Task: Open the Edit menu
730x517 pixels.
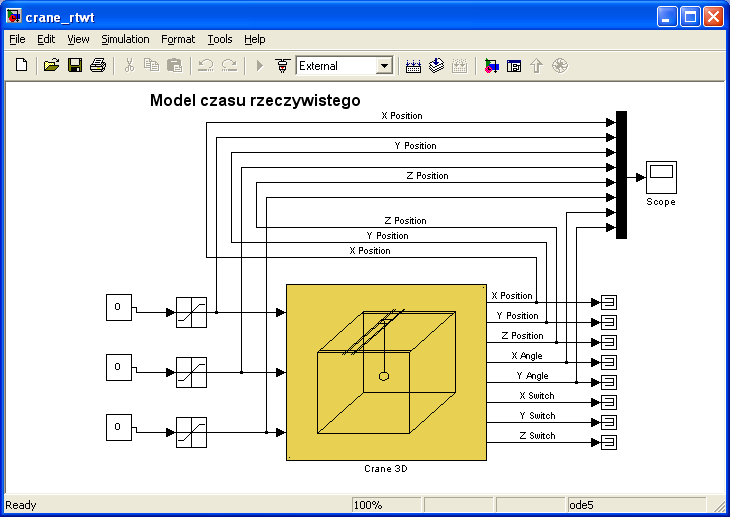Action: coord(46,39)
